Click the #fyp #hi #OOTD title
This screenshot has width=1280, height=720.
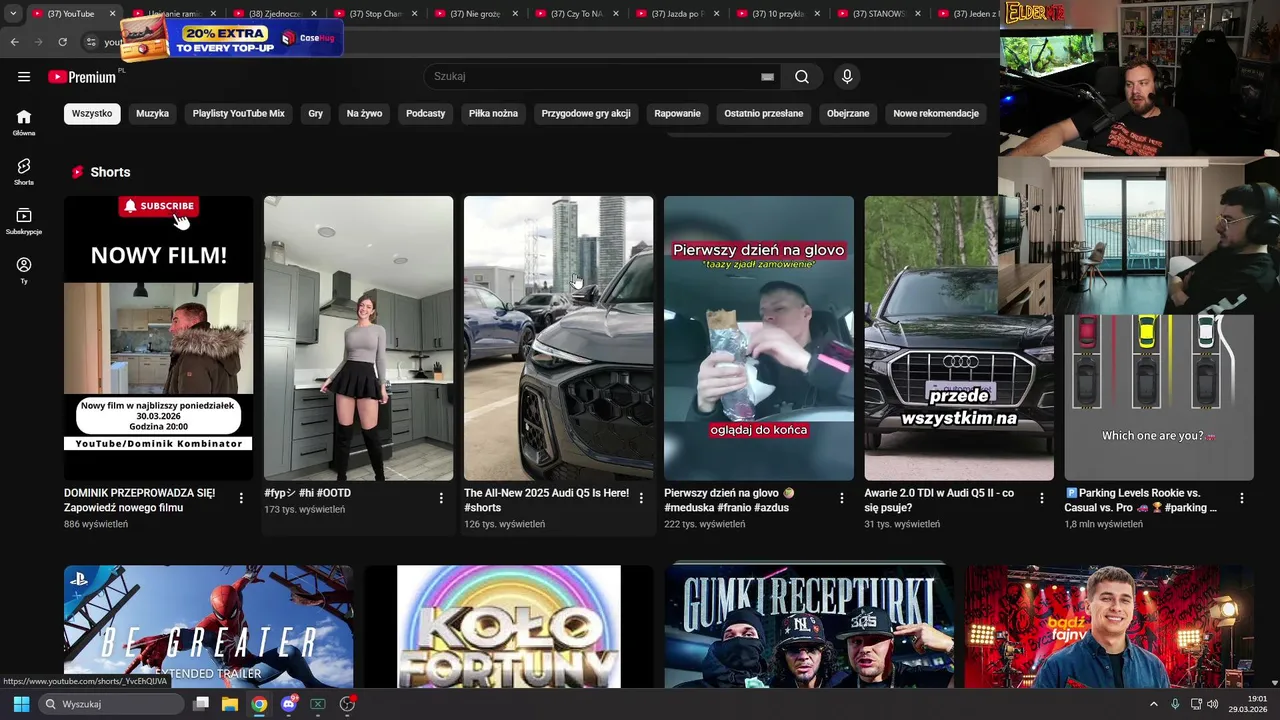[x=307, y=493]
